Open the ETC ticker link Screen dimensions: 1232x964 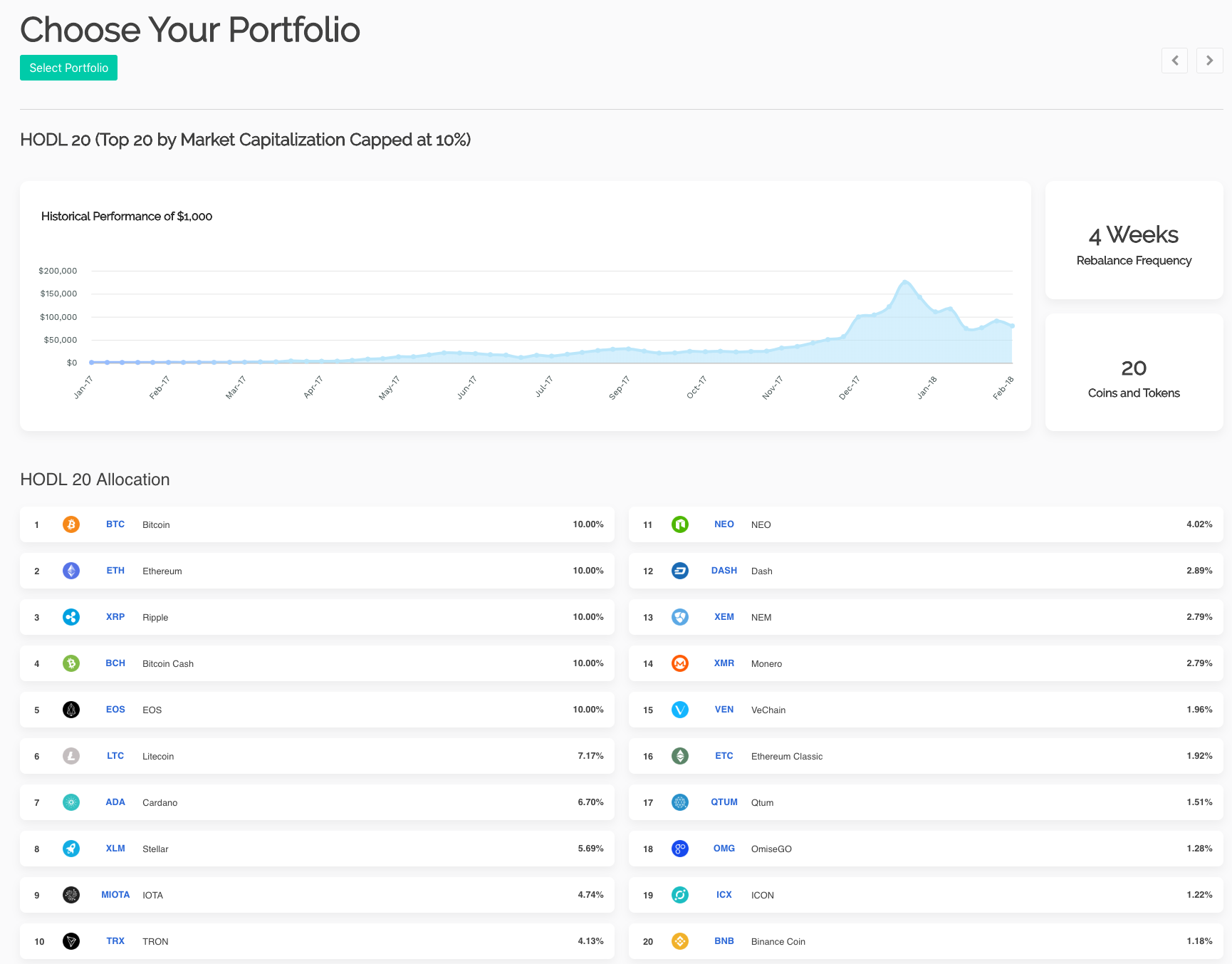(724, 756)
